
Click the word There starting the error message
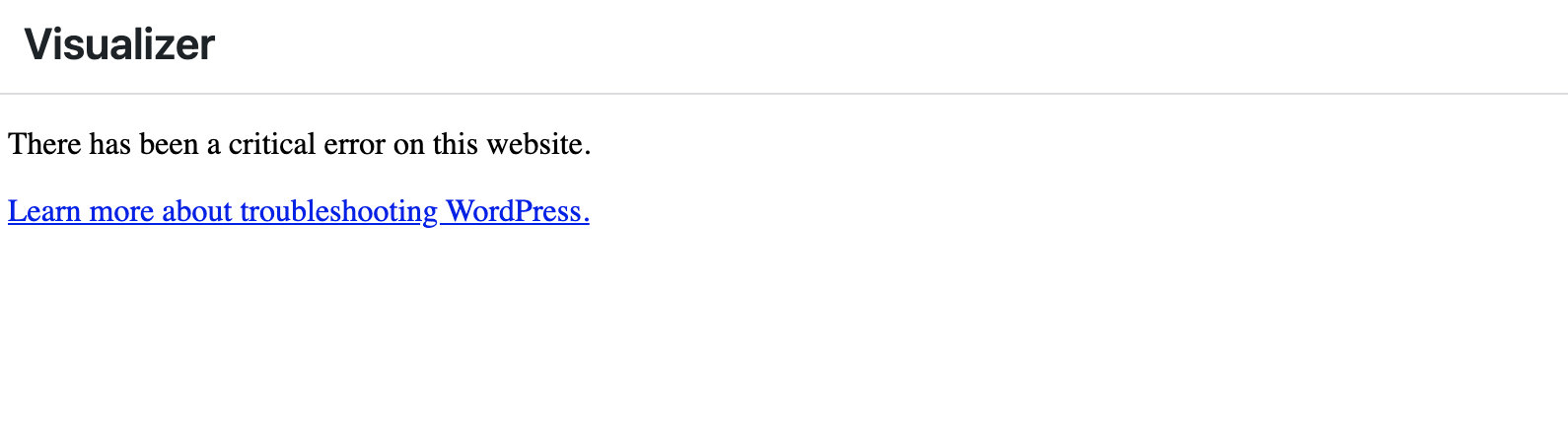tap(44, 144)
